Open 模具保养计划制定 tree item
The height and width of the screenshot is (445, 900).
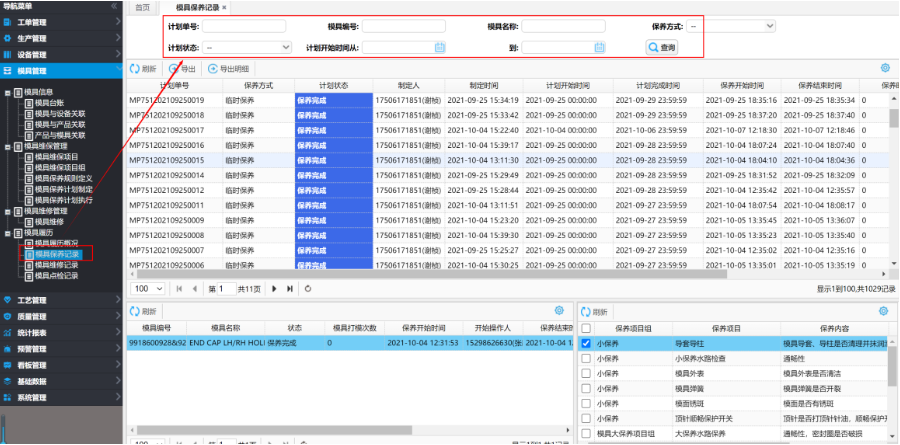[x=64, y=189]
